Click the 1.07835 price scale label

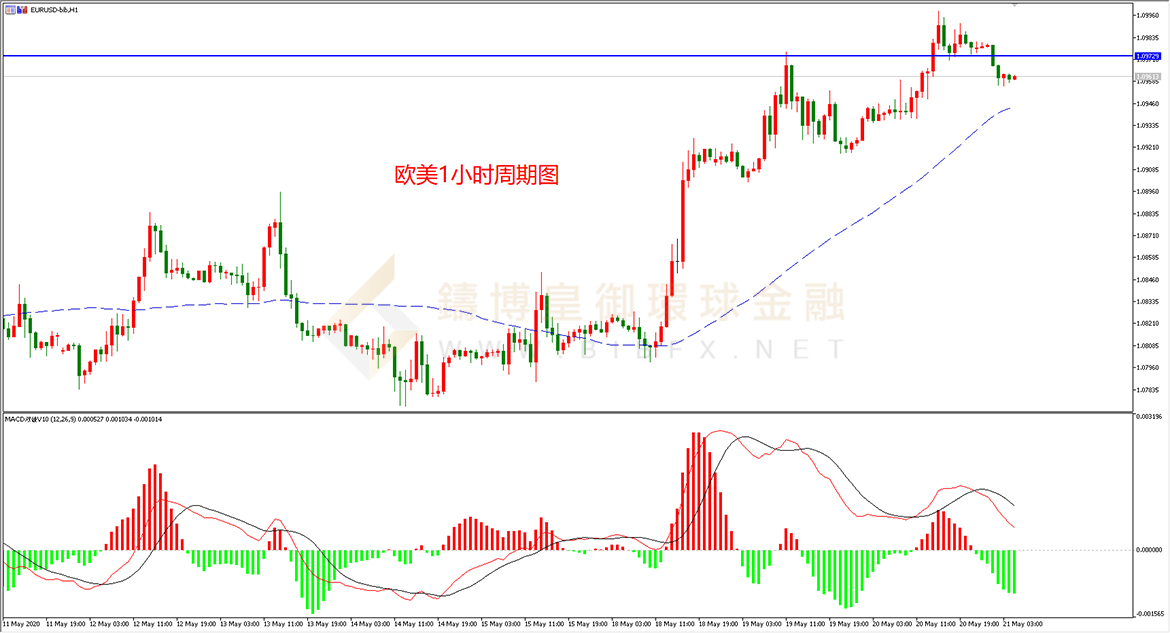1148,390
